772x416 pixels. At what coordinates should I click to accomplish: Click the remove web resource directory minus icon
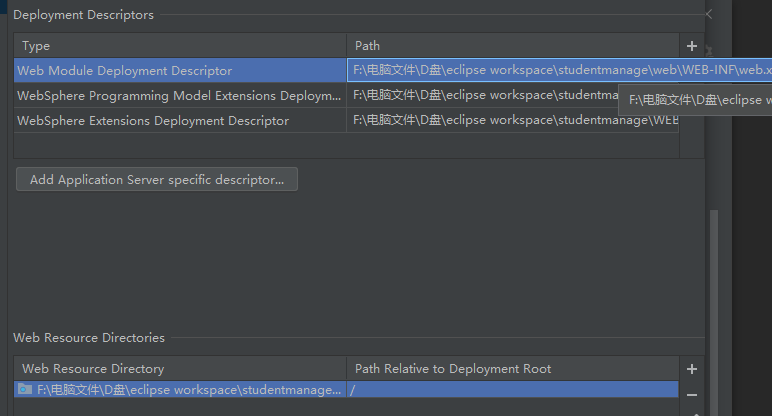click(x=691, y=394)
